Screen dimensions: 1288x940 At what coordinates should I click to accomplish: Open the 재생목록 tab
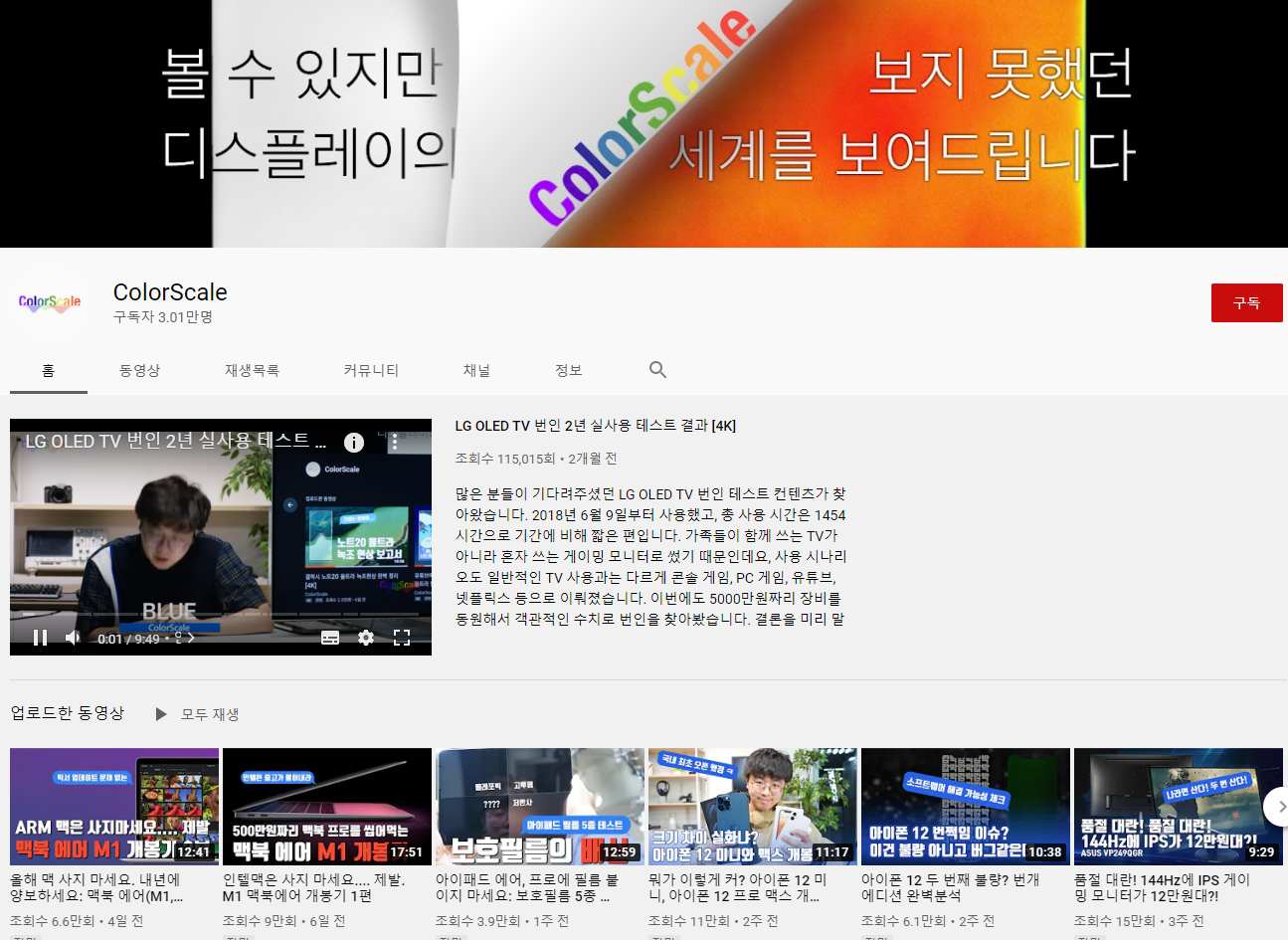(252, 370)
